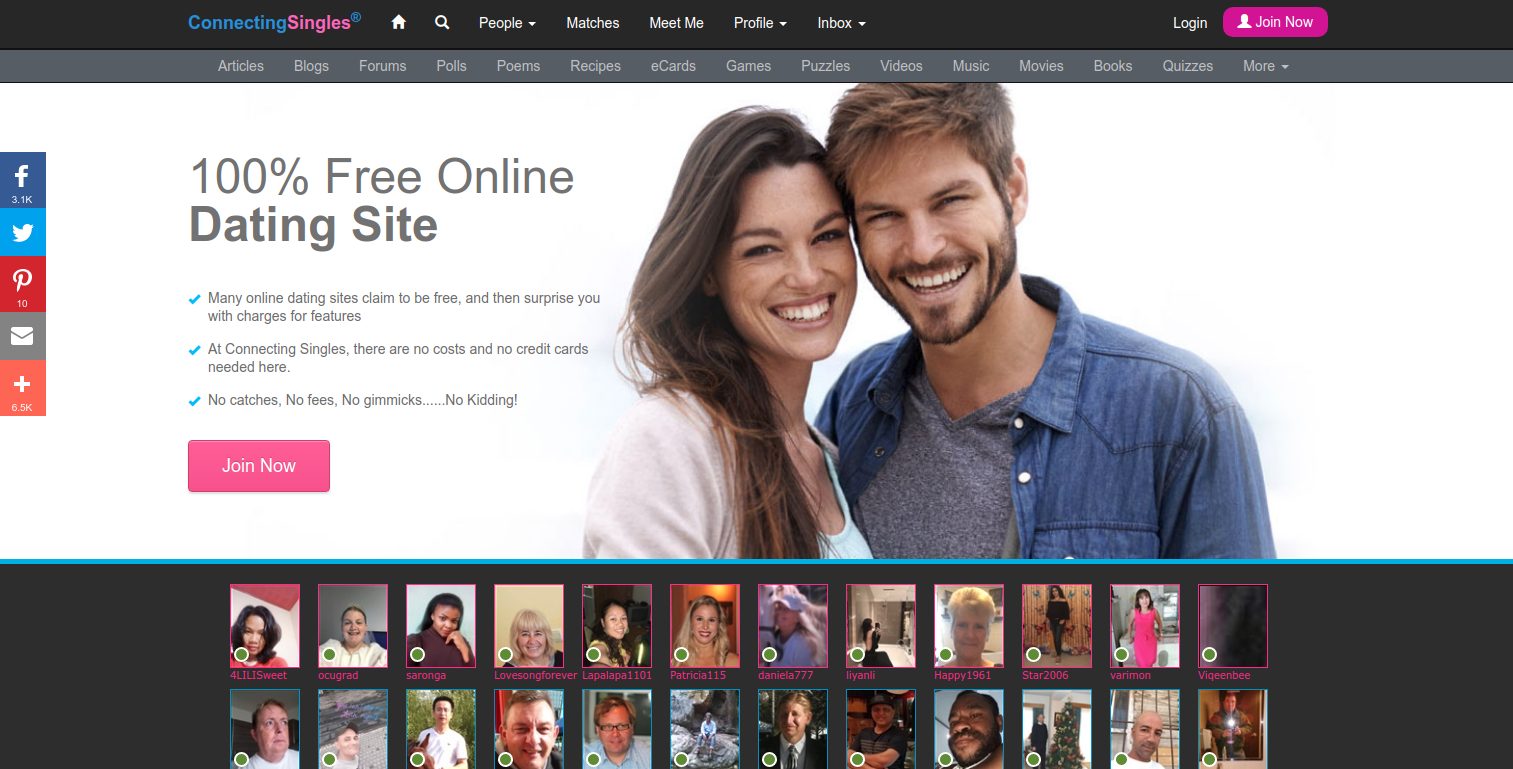Open the Polls section
The height and width of the screenshot is (769, 1513).
click(x=452, y=66)
